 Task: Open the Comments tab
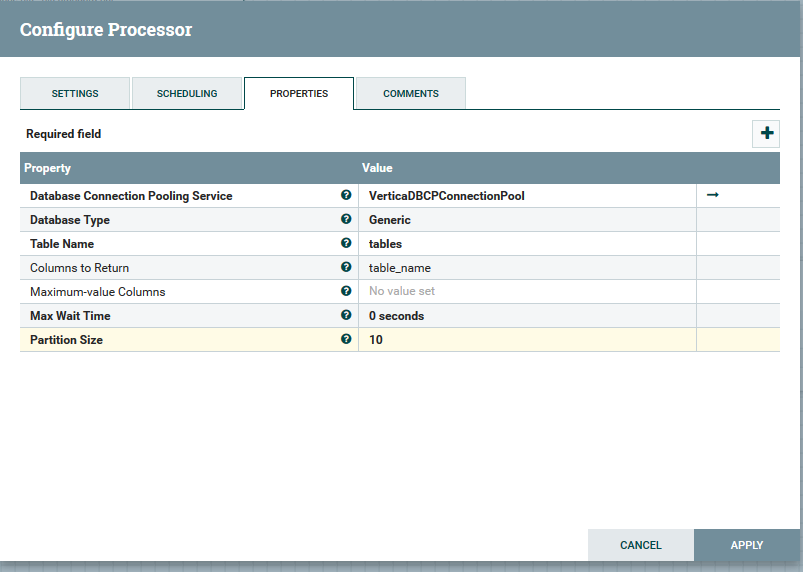pos(411,93)
